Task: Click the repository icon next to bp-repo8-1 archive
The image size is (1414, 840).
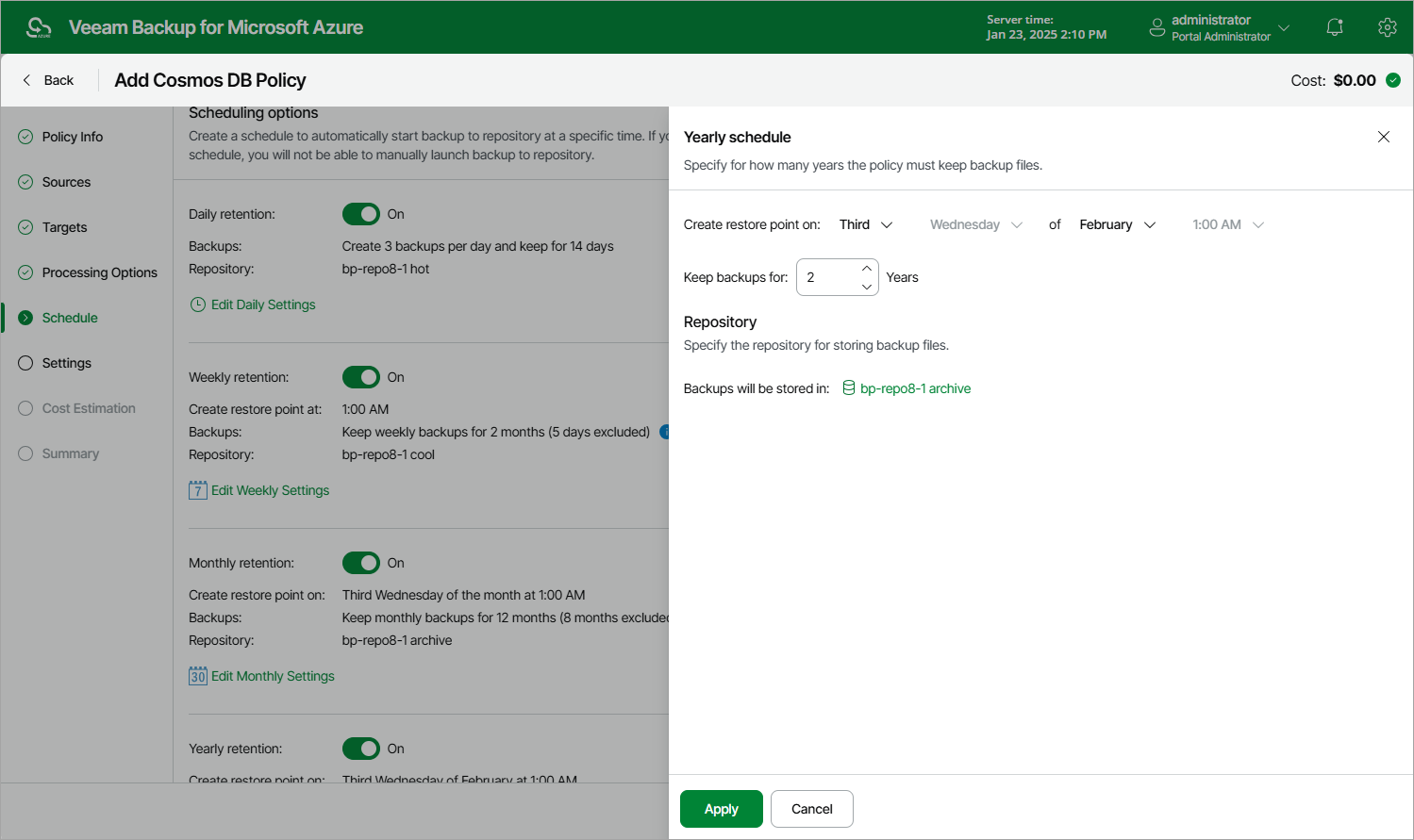Action: pos(849,388)
